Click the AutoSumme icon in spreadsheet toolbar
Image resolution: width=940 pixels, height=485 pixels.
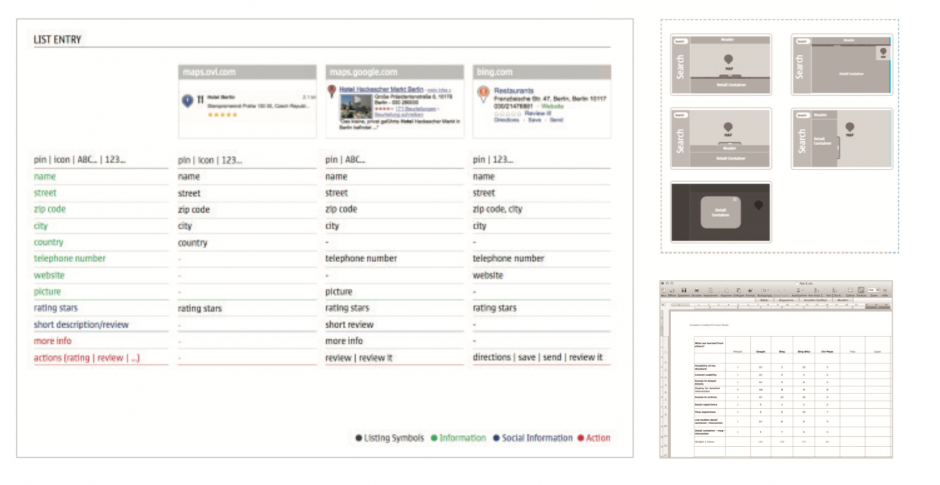[x=799, y=290]
